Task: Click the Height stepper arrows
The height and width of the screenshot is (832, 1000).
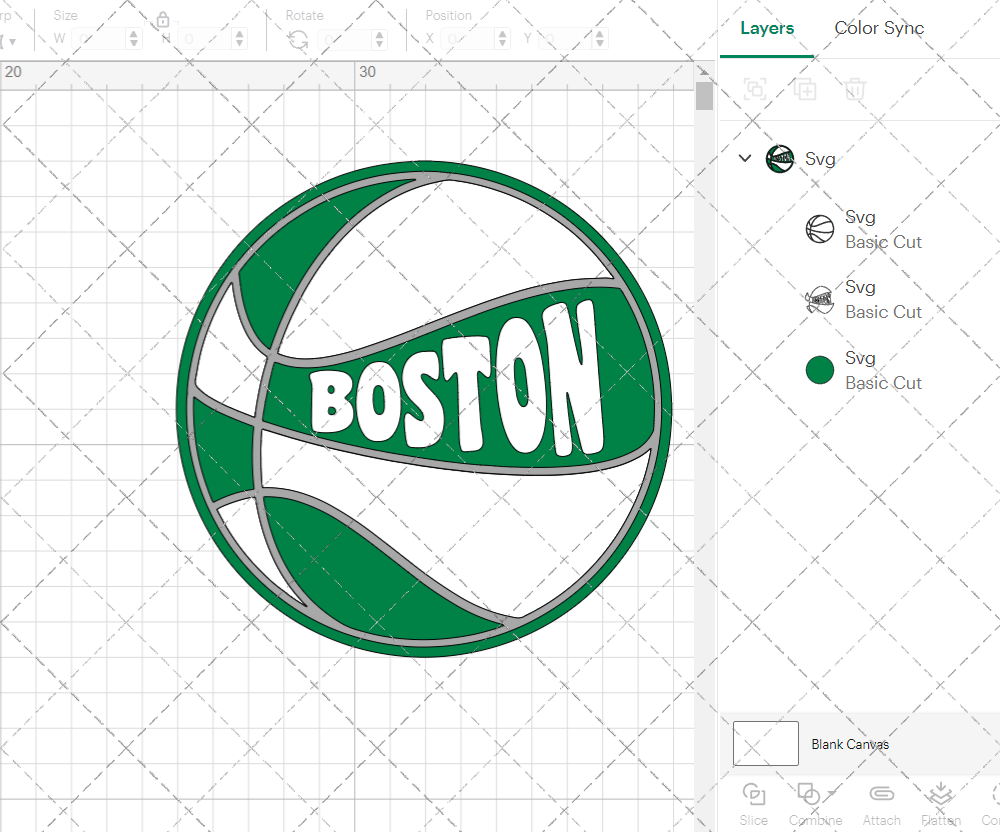Action: [239, 39]
